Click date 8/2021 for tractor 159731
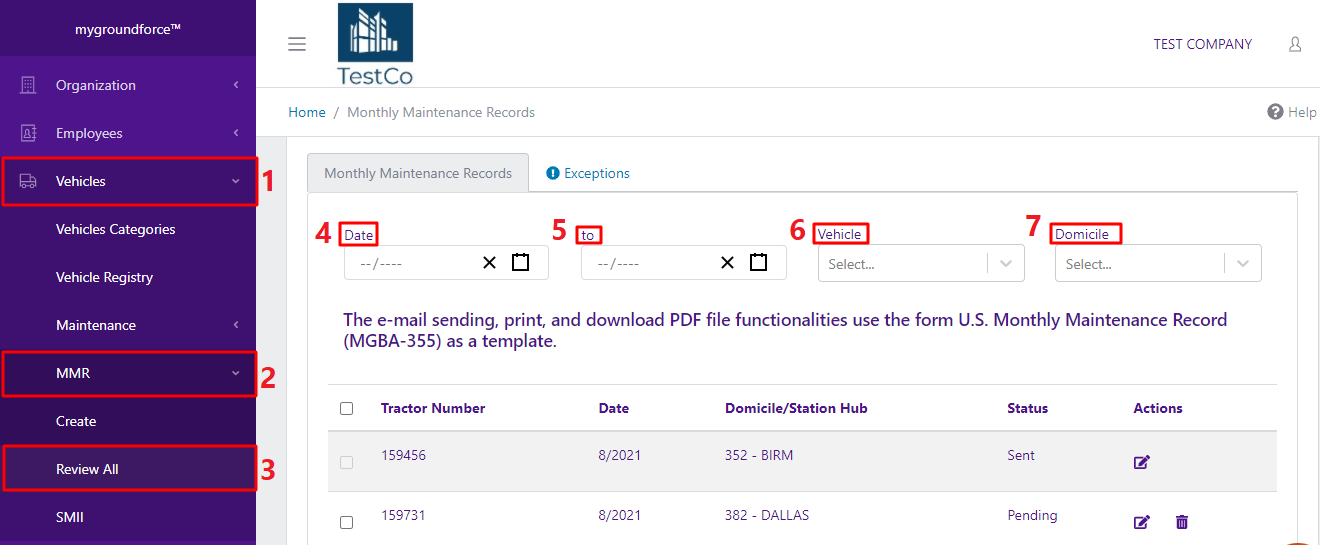 (x=620, y=515)
